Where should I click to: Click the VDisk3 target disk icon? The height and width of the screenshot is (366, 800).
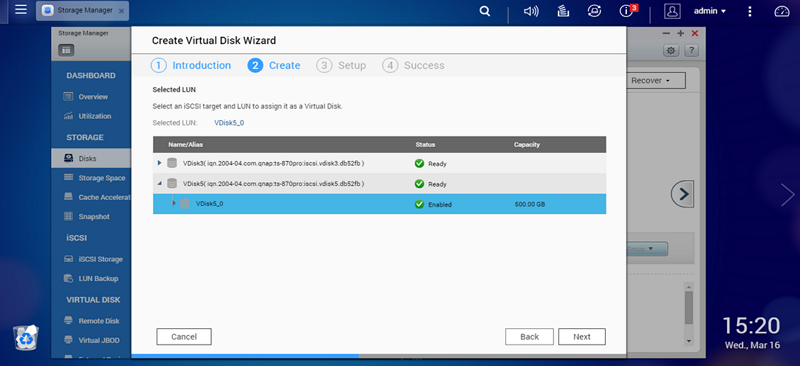tap(172, 163)
